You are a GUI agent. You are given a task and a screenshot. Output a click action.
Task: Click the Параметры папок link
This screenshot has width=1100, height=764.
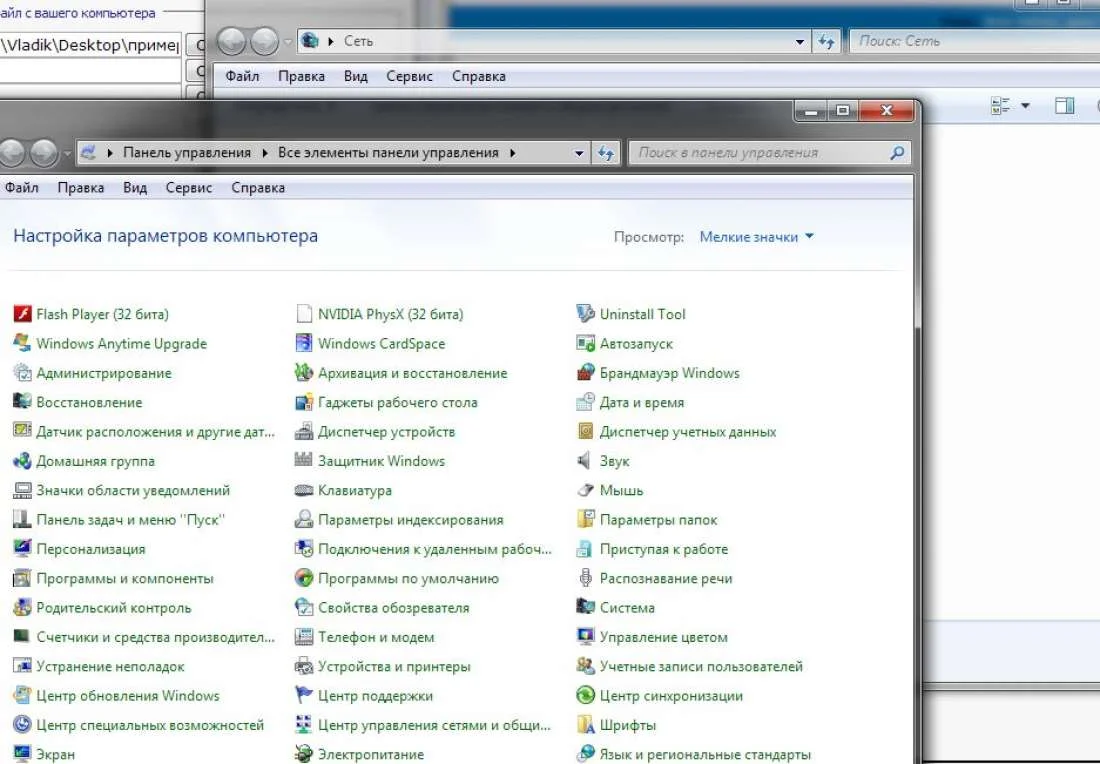[x=658, y=520]
